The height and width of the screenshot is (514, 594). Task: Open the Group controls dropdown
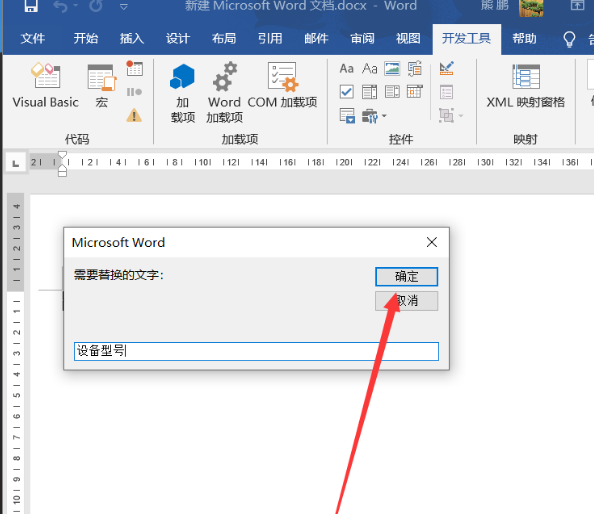tap(451, 116)
